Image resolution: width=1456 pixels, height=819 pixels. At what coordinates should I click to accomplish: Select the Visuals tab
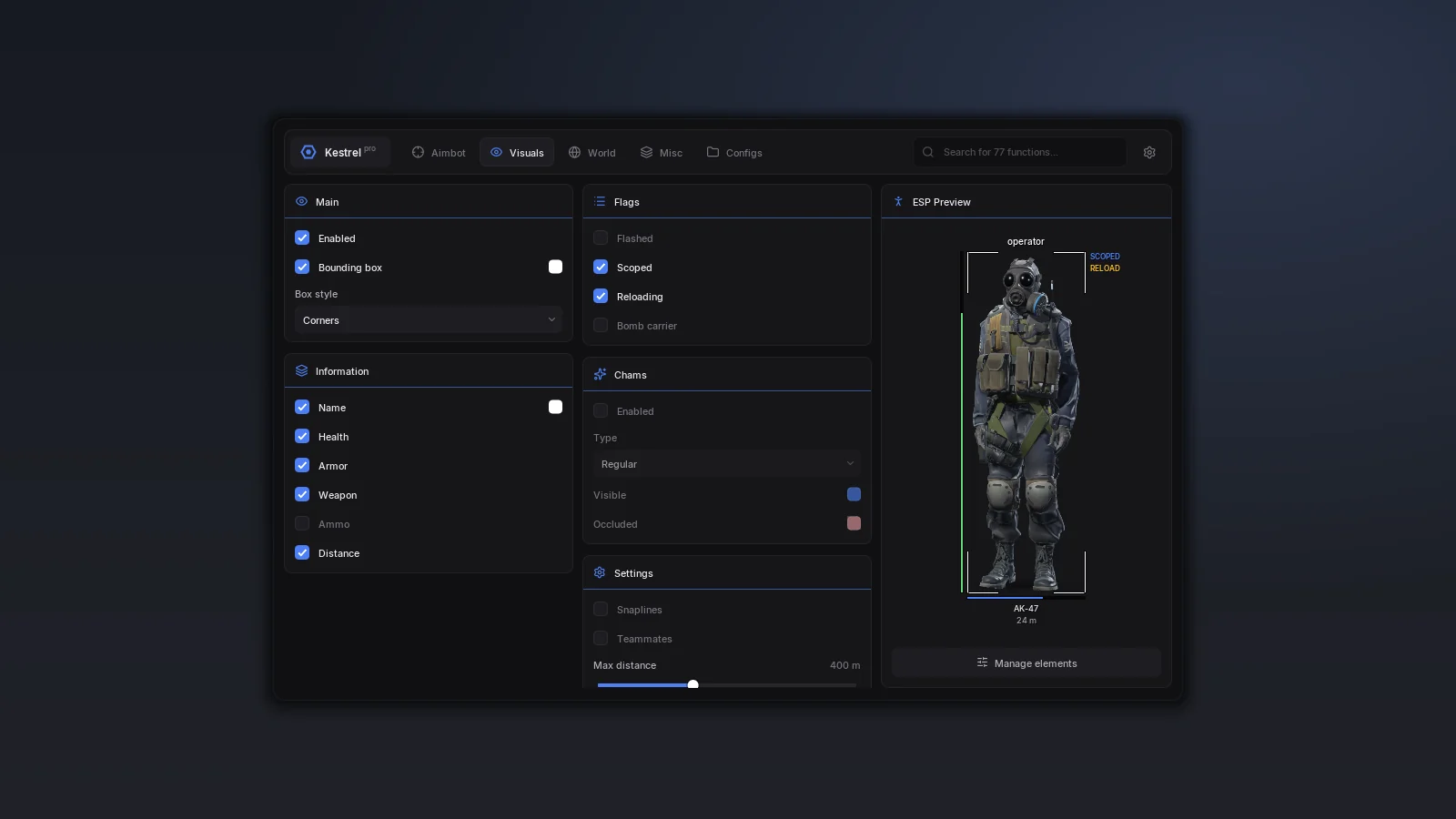pos(517,152)
